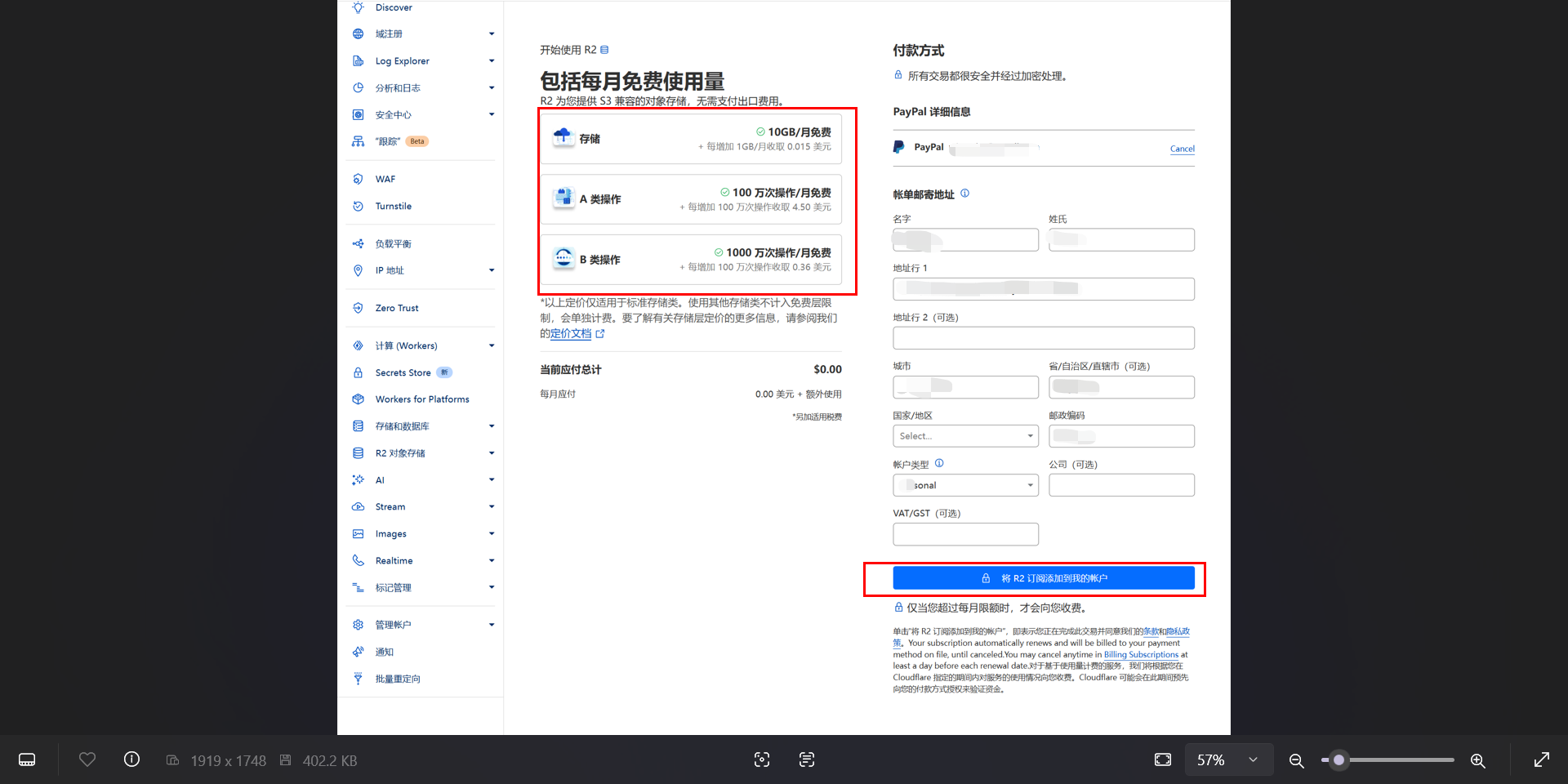Image resolution: width=1568 pixels, height=784 pixels.
Task: Expand the 存储和数据库 sidebar arrow
Action: tap(492, 426)
